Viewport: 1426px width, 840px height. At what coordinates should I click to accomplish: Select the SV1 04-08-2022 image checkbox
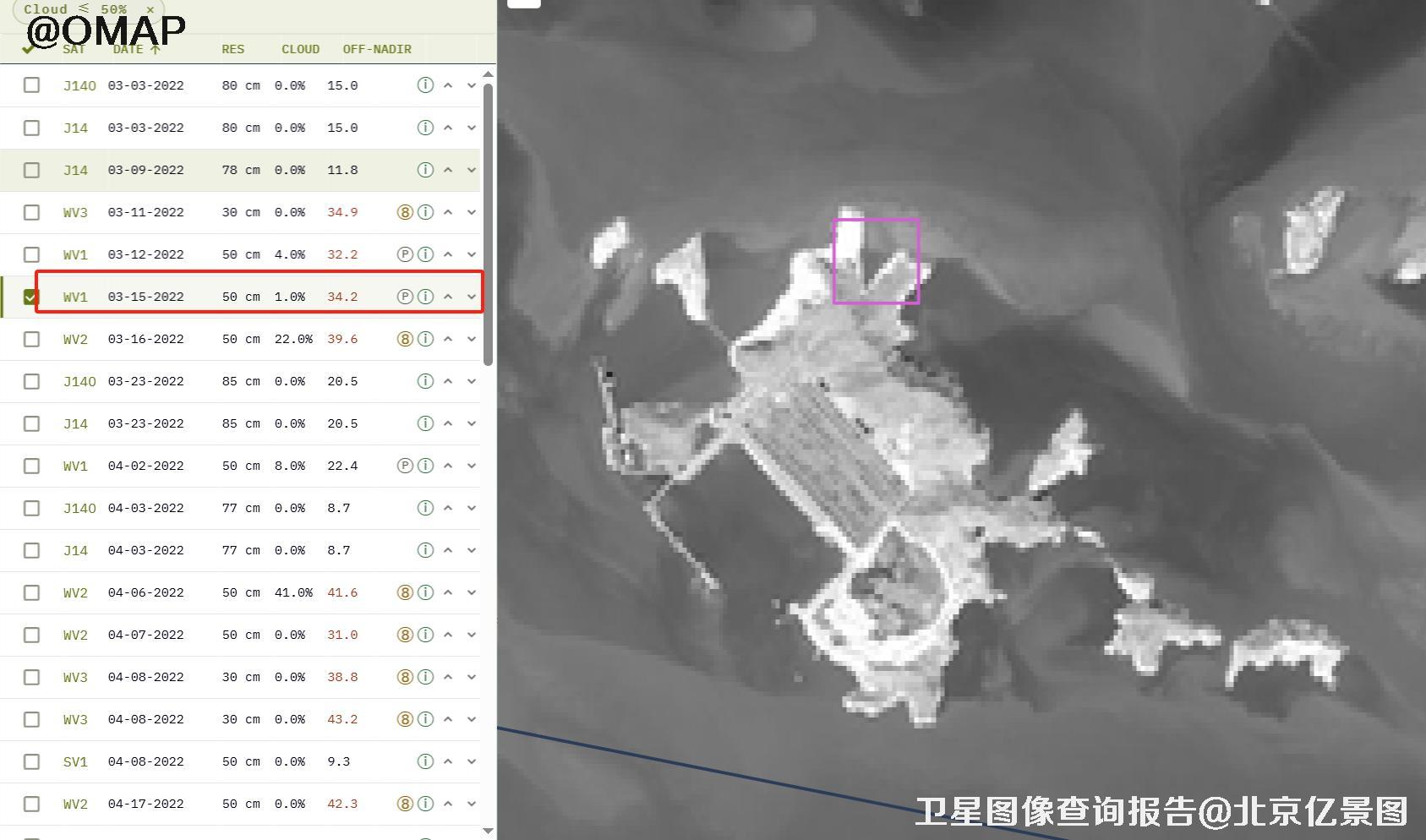[31, 761]
